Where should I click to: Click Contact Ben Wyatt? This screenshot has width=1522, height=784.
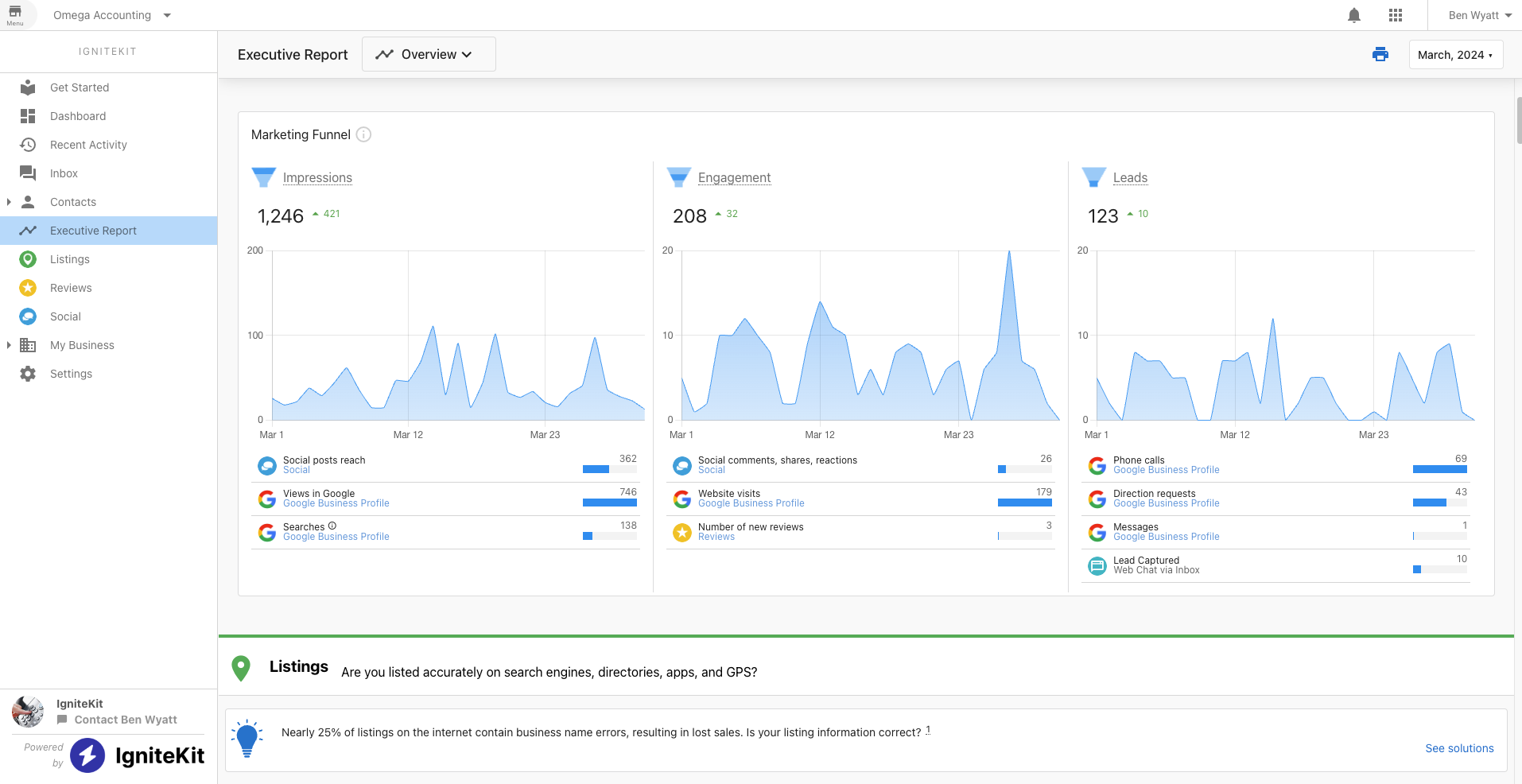124,720
